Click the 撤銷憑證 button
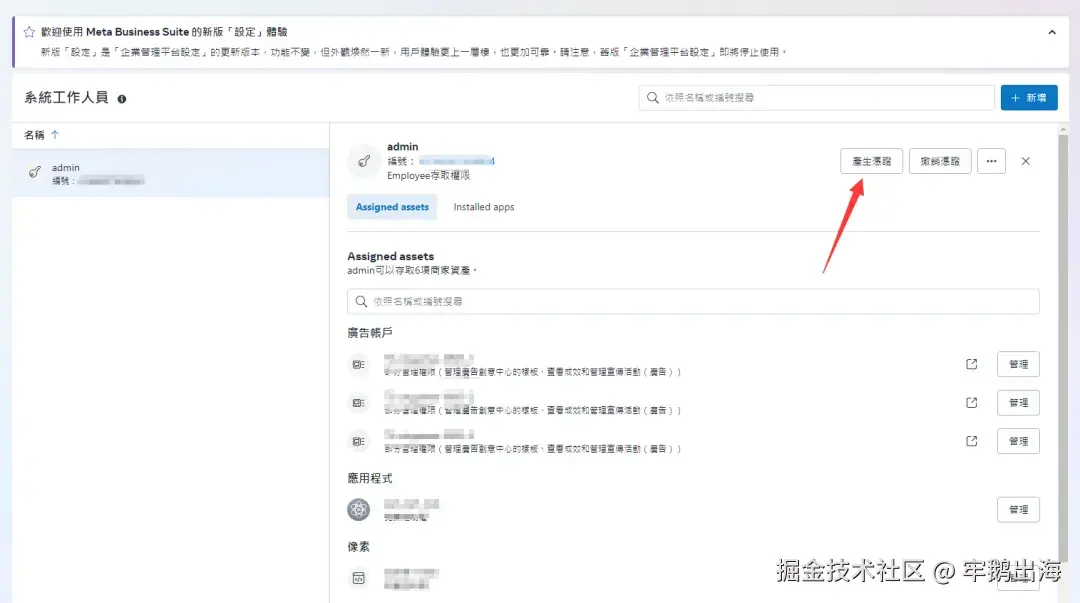 (x=939, y=160)
